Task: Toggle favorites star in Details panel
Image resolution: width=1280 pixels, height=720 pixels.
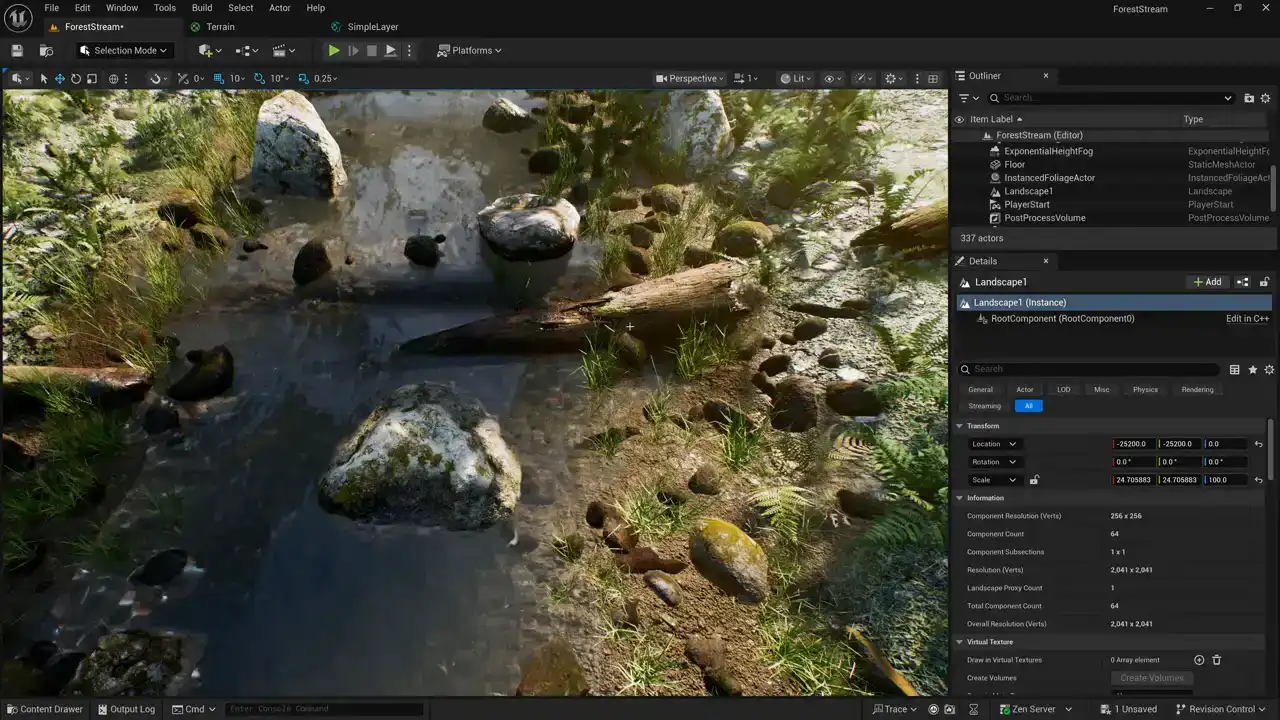Action: (1252, 370)
